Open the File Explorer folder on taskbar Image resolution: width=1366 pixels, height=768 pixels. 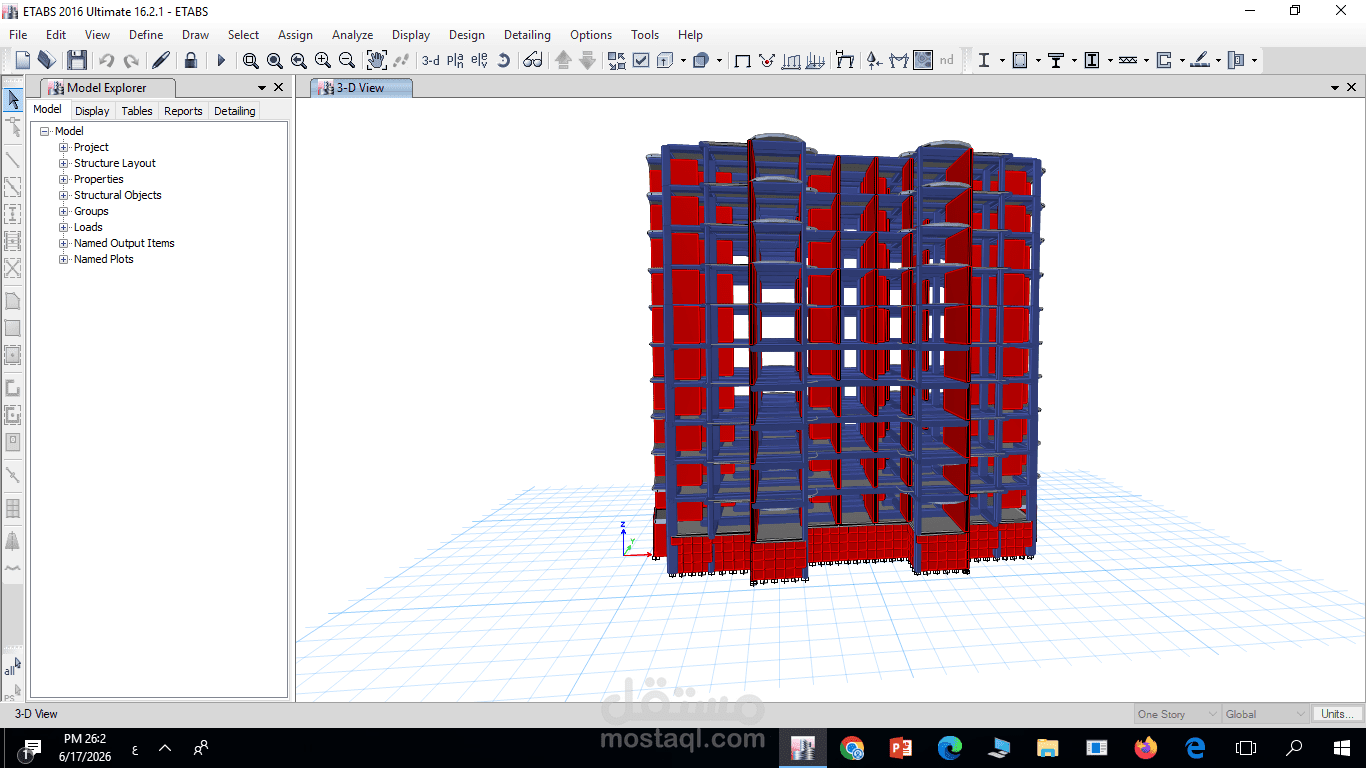(x=1047, y=747)
